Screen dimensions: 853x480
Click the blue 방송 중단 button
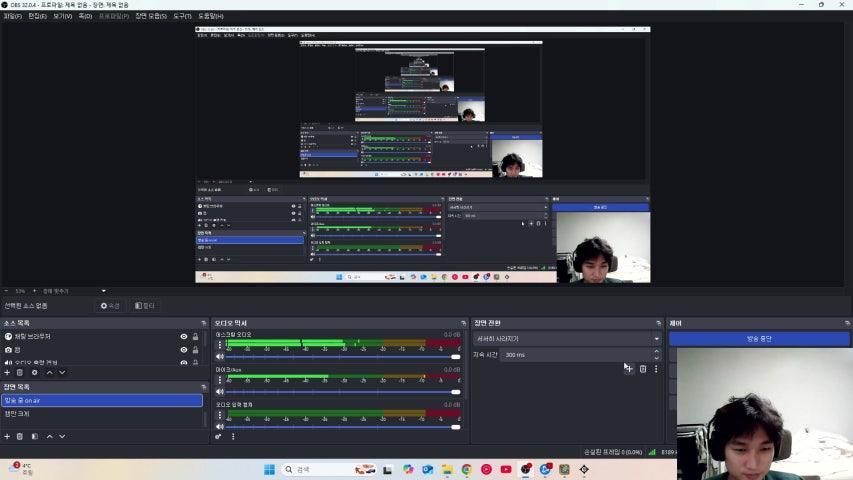pyautogui.click(x=759, y=339)
